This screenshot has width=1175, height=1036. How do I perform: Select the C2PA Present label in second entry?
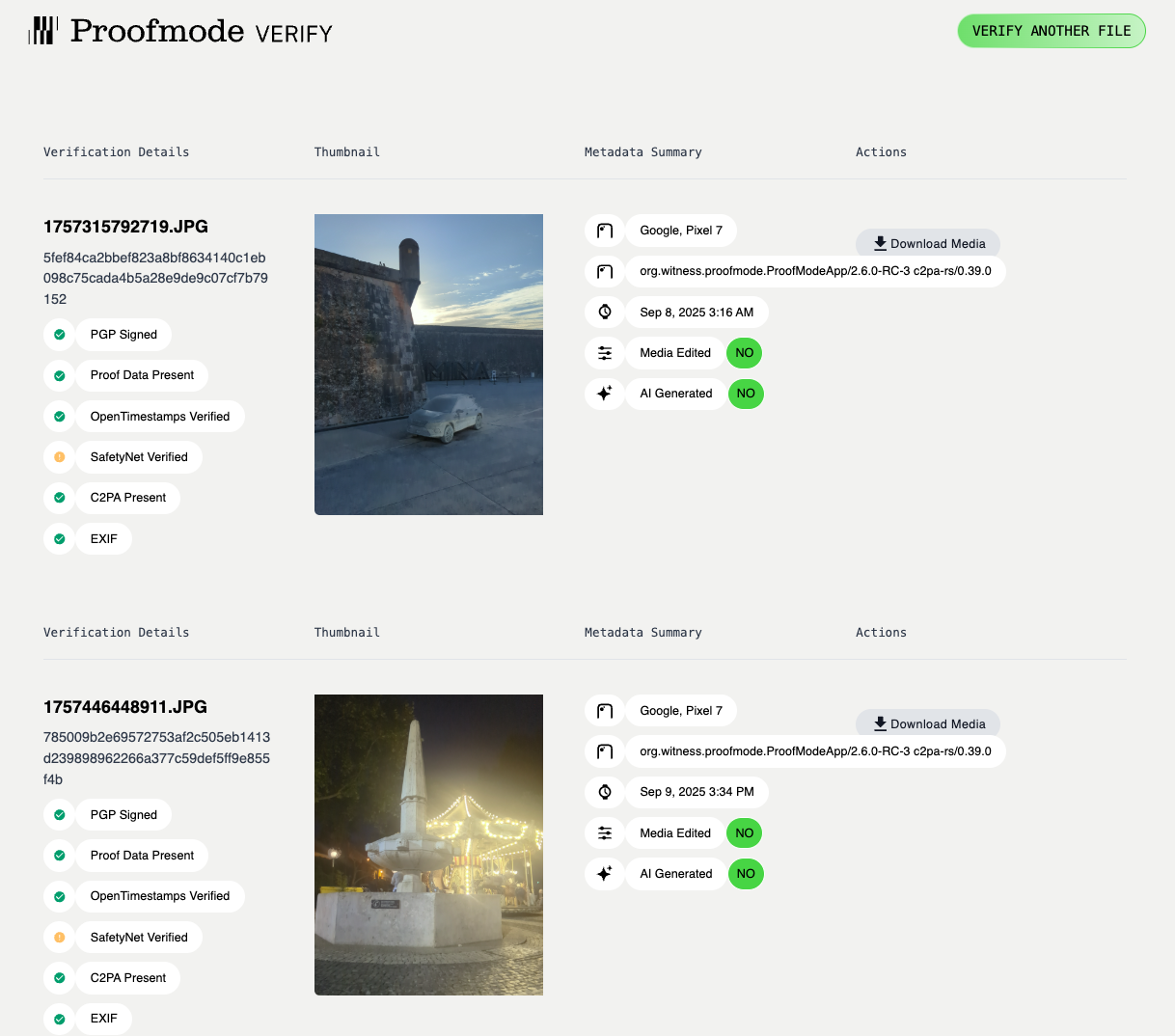click(128, 978)
